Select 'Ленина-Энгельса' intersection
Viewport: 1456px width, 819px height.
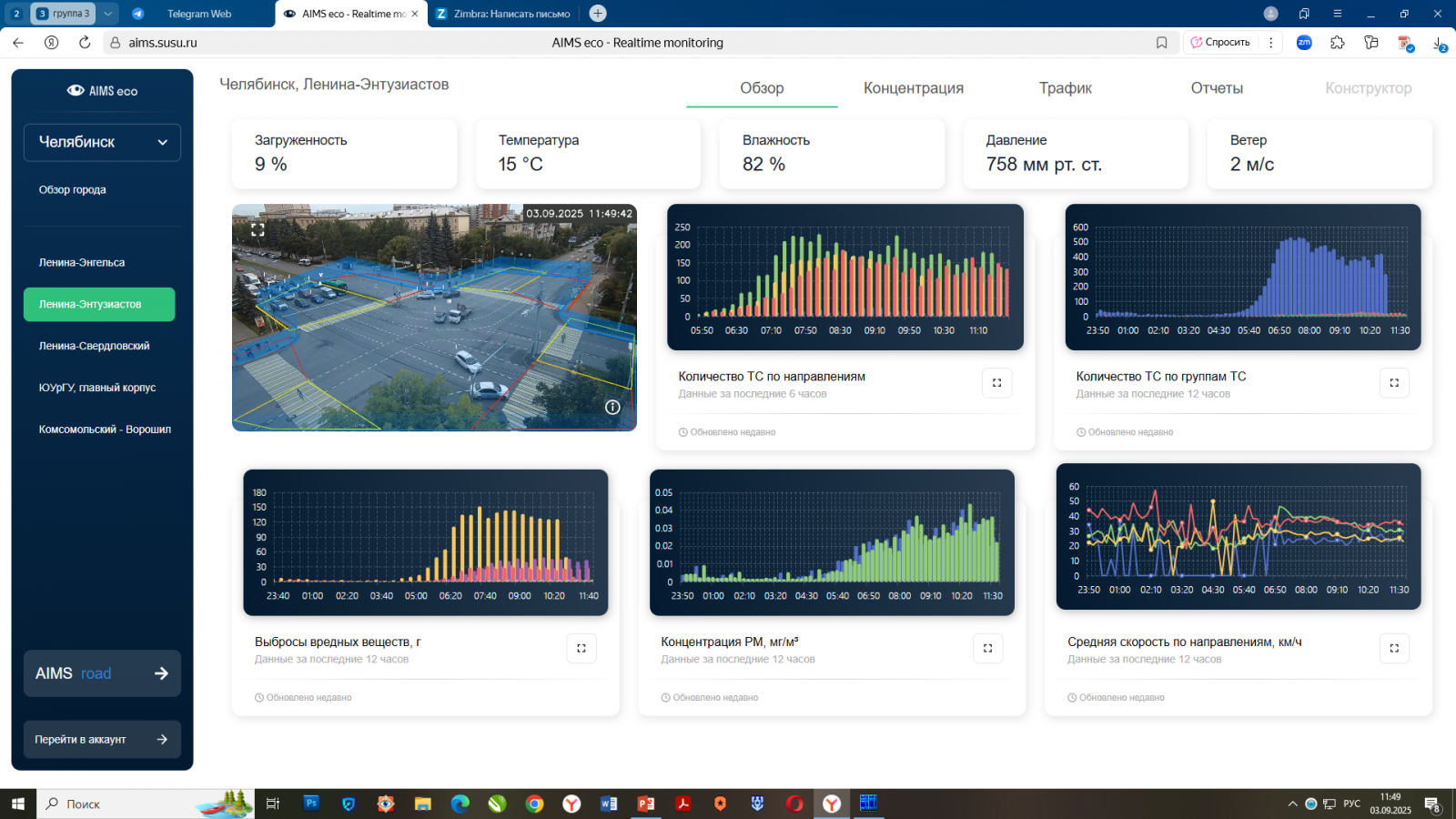(82, 262)
